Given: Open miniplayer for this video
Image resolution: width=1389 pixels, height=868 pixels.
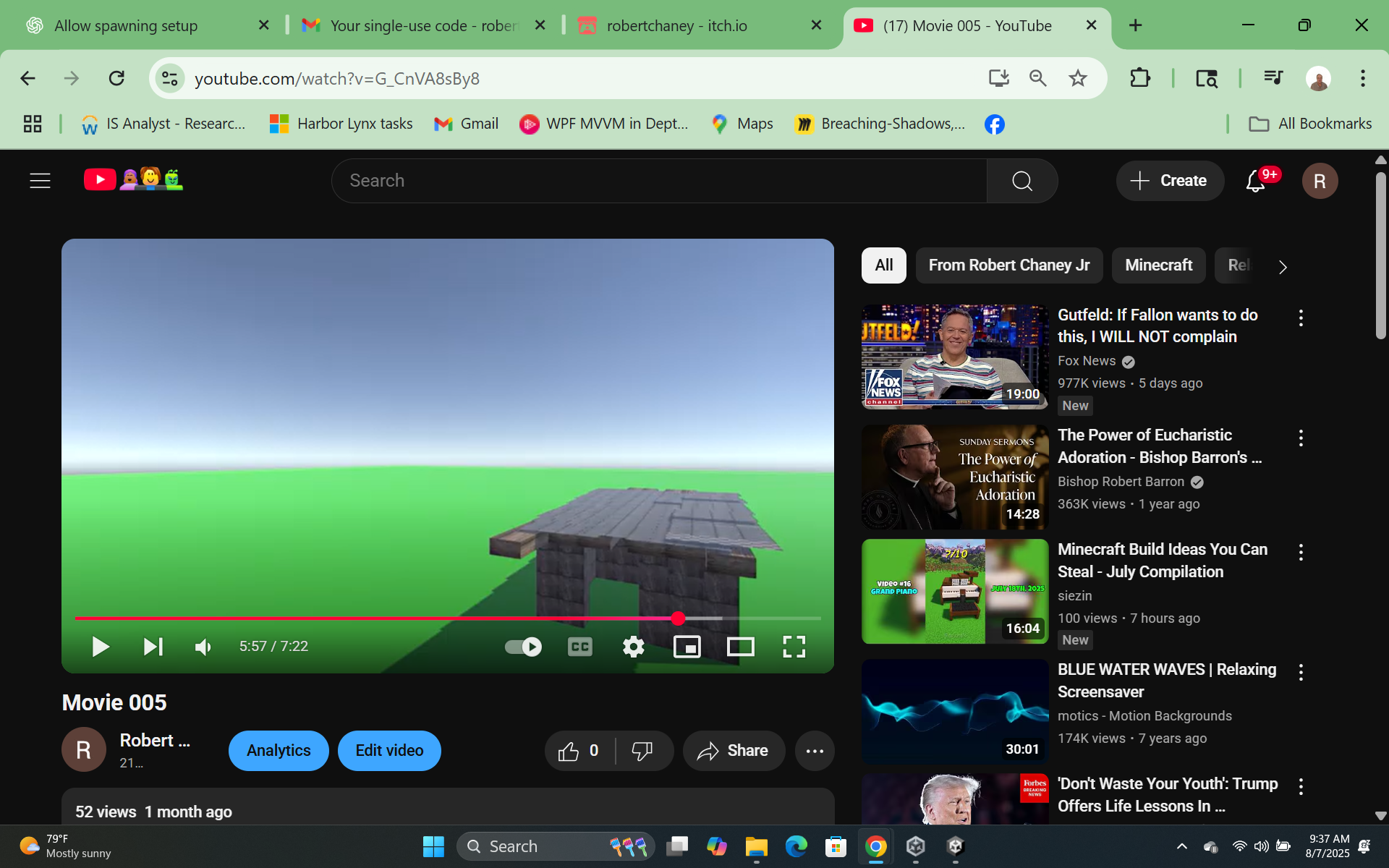Looking at the screenshot, I should tap(687, 646).
